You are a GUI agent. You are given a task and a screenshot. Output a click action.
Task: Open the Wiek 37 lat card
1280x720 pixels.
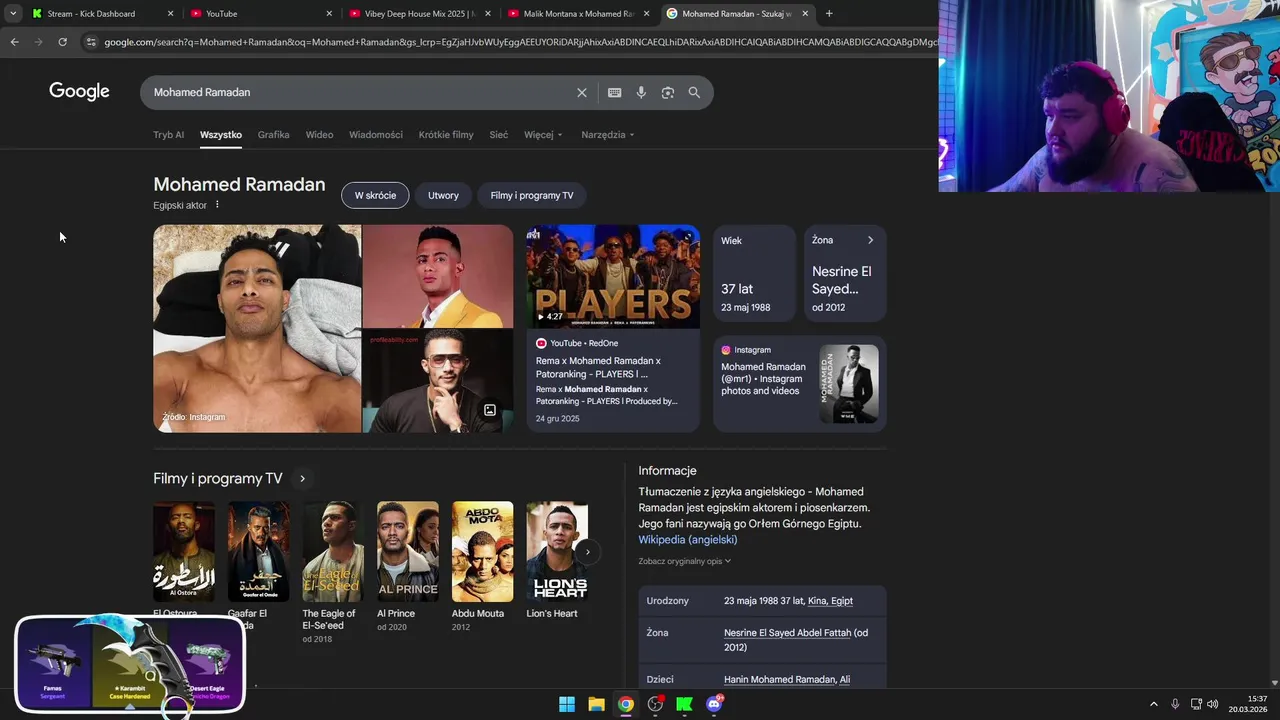pyautogui.click(x=754, y=273)
